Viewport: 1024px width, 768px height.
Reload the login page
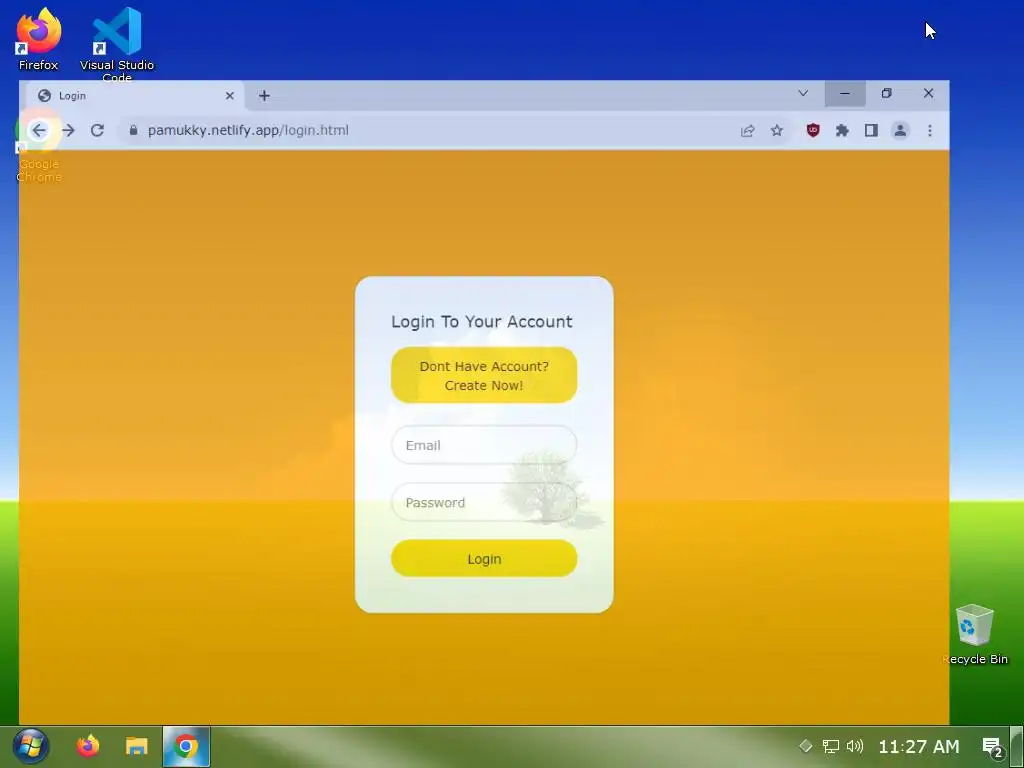(x=97, y=131)
